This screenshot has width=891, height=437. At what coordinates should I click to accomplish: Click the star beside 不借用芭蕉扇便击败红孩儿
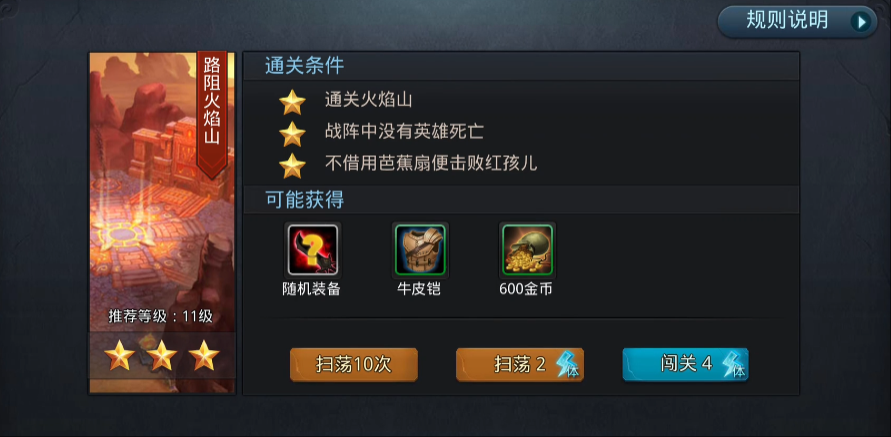click(292, 165)
